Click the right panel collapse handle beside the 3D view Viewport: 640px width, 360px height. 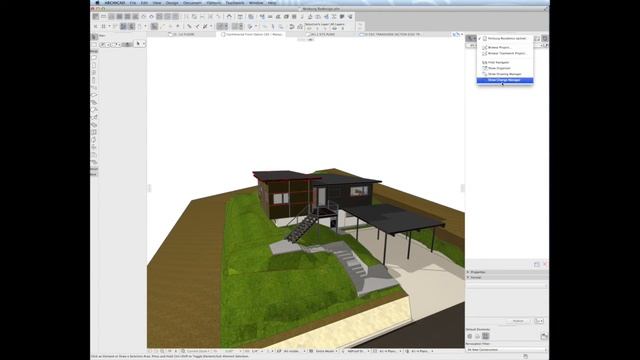(x=462, y=188)
